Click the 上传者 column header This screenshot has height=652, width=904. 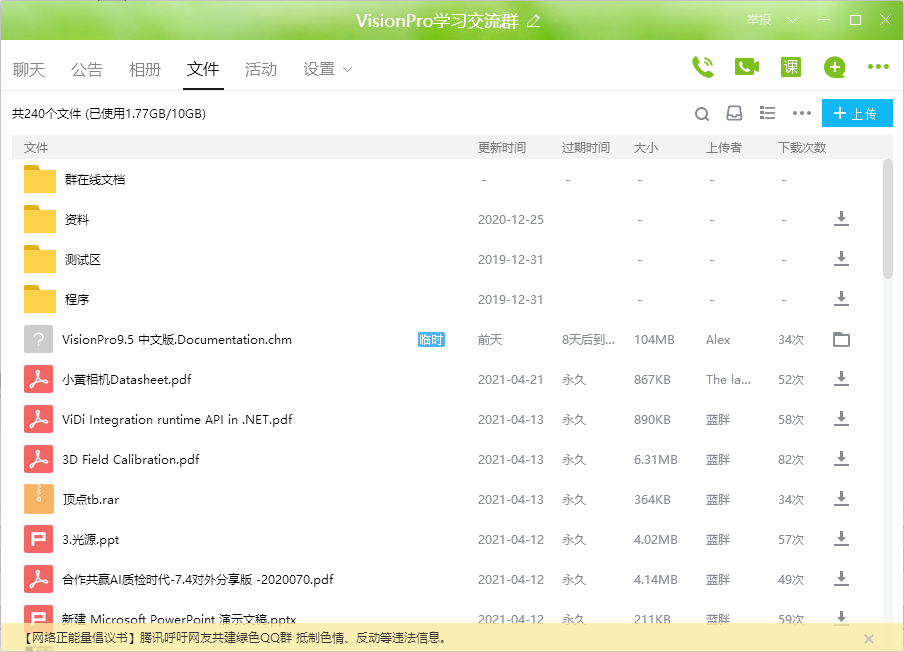(x=724, y=148)
